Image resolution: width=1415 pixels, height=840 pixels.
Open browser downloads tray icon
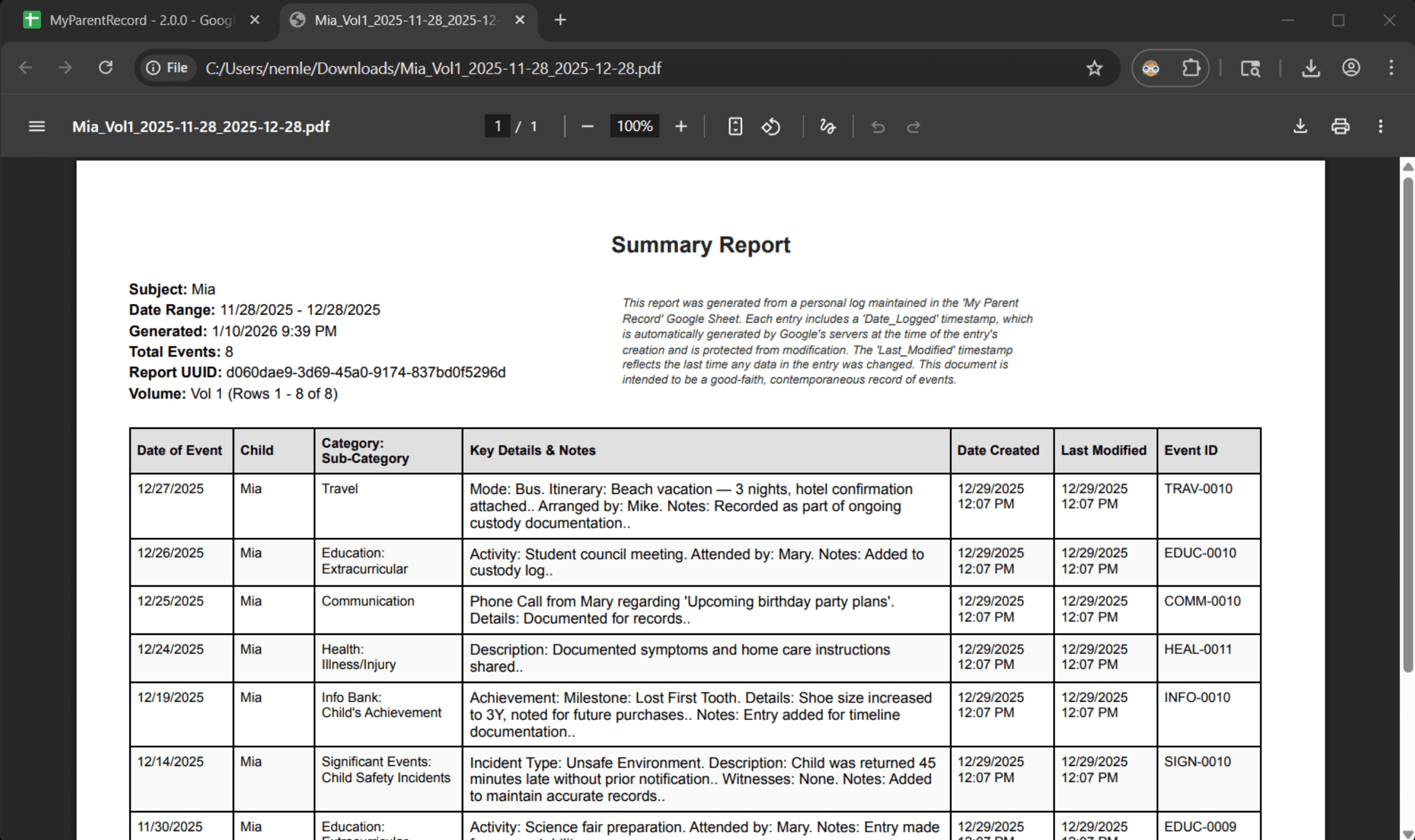click(1311, 69)
